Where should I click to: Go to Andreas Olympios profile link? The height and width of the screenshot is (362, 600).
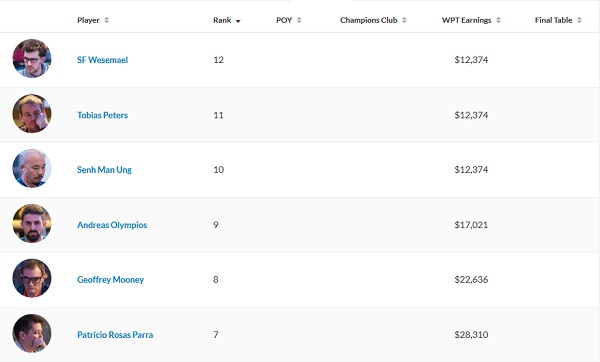coord(112,225)
